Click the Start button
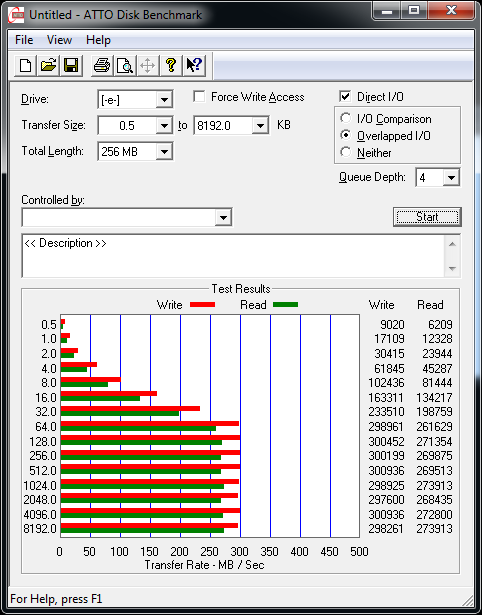The height and width of the screenshot is (615, 482). click(x=427, y=217)
